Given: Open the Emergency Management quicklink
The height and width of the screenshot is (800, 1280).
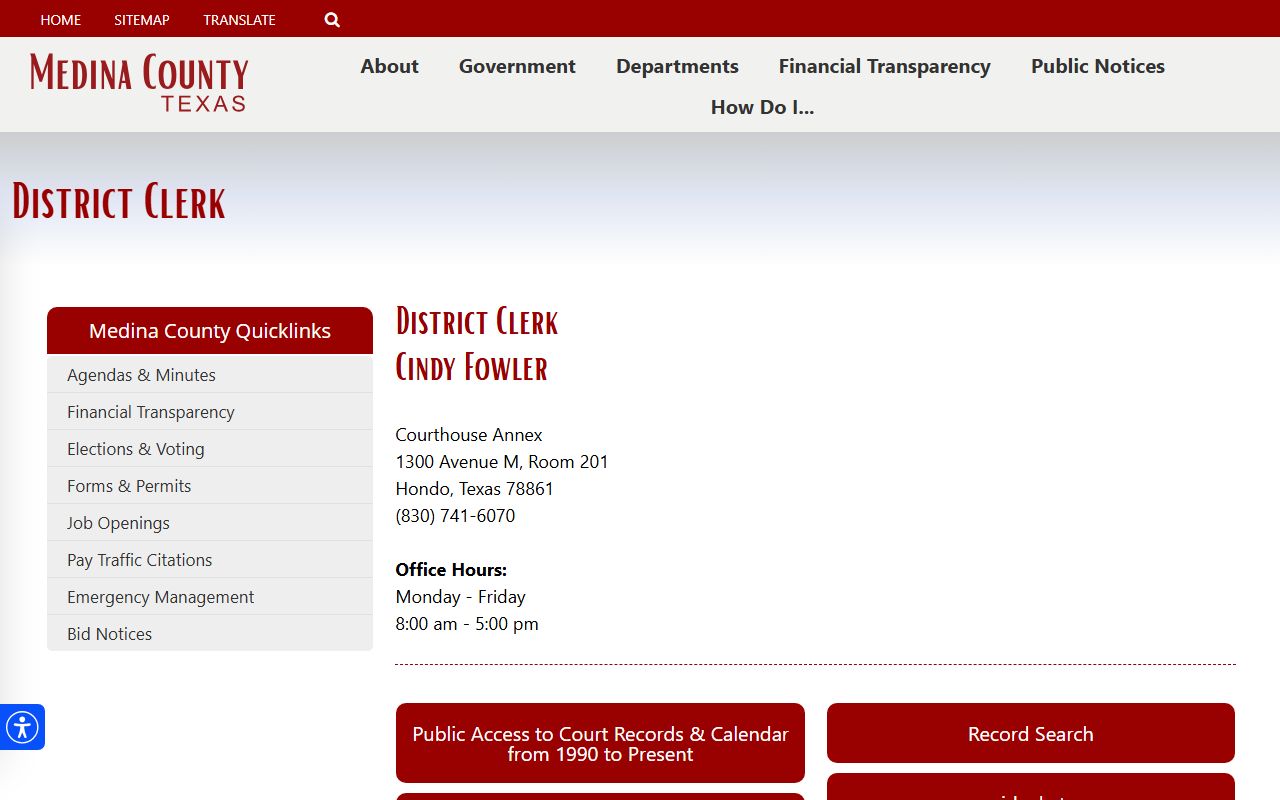Looking at the screenshot, I should pos(160,597).
